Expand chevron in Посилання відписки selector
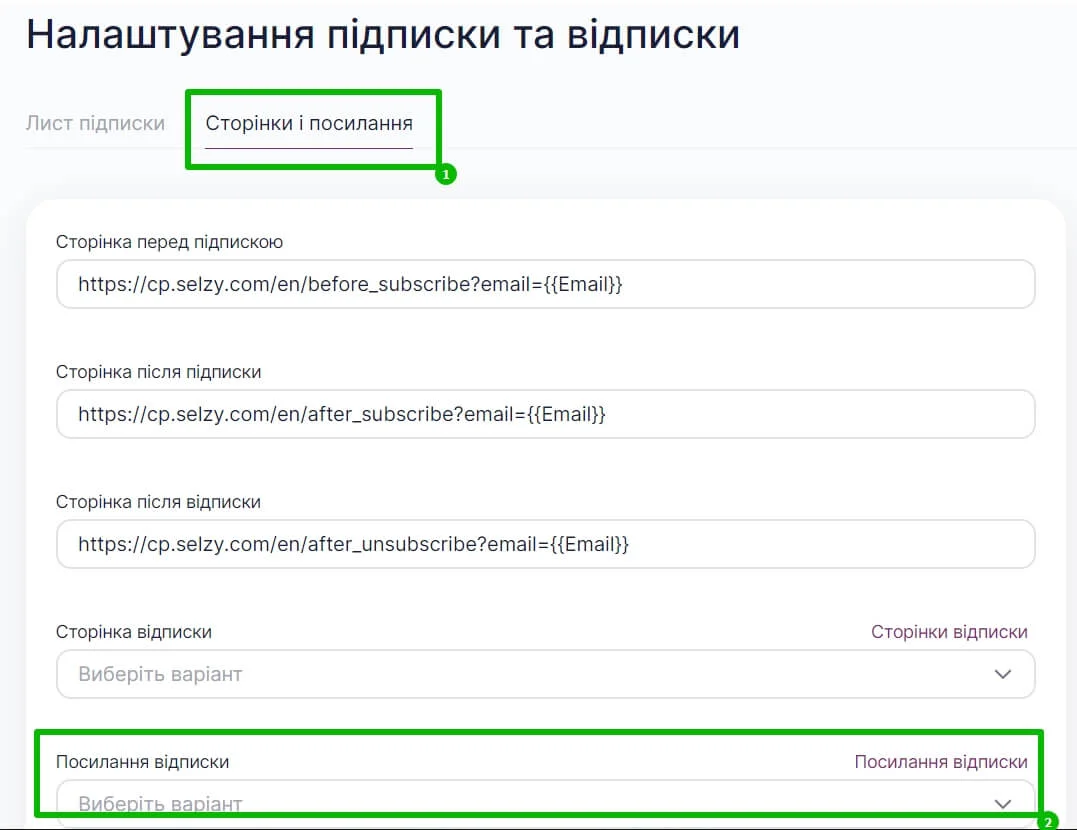1077x830 pixels. (x=1003, y=804)
